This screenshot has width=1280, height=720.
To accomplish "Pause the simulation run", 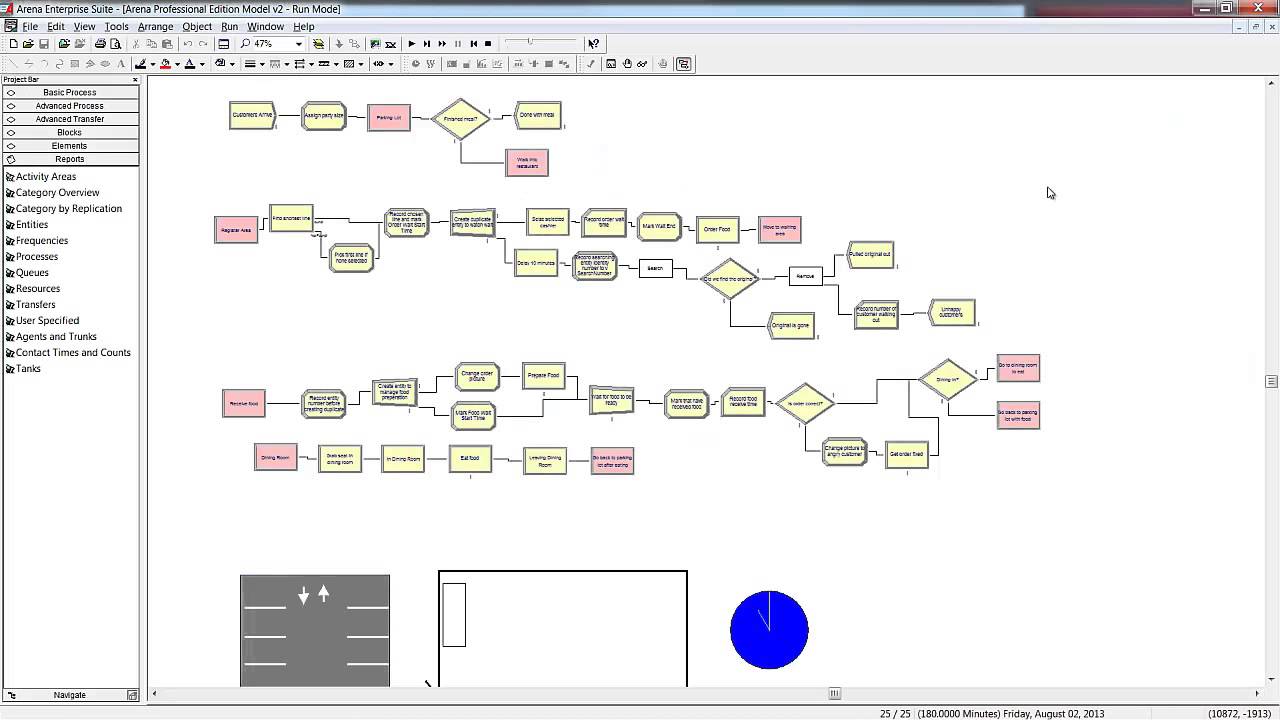I will 458,44.
